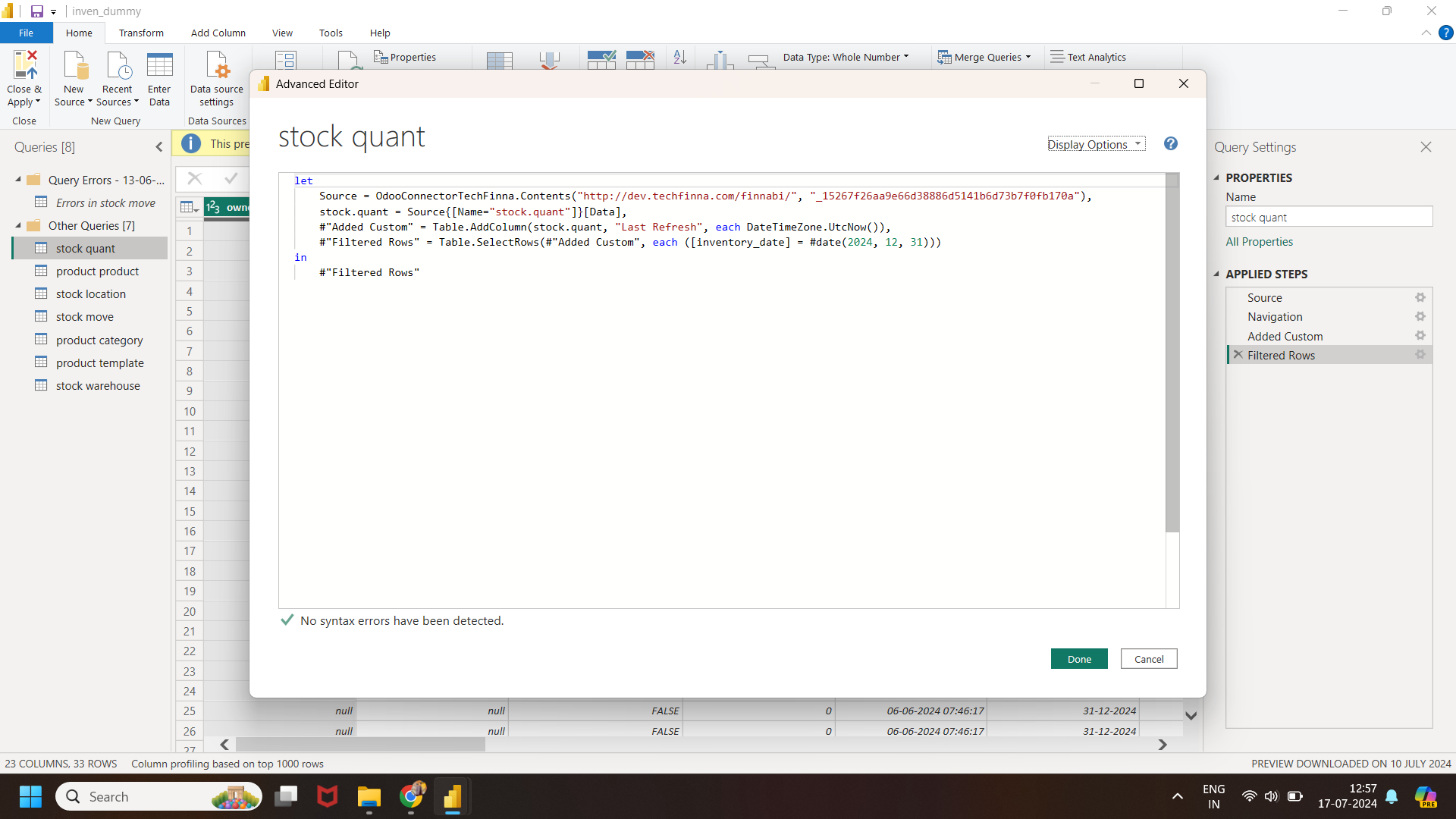Click the Text Analytics button

point(1088,57)
